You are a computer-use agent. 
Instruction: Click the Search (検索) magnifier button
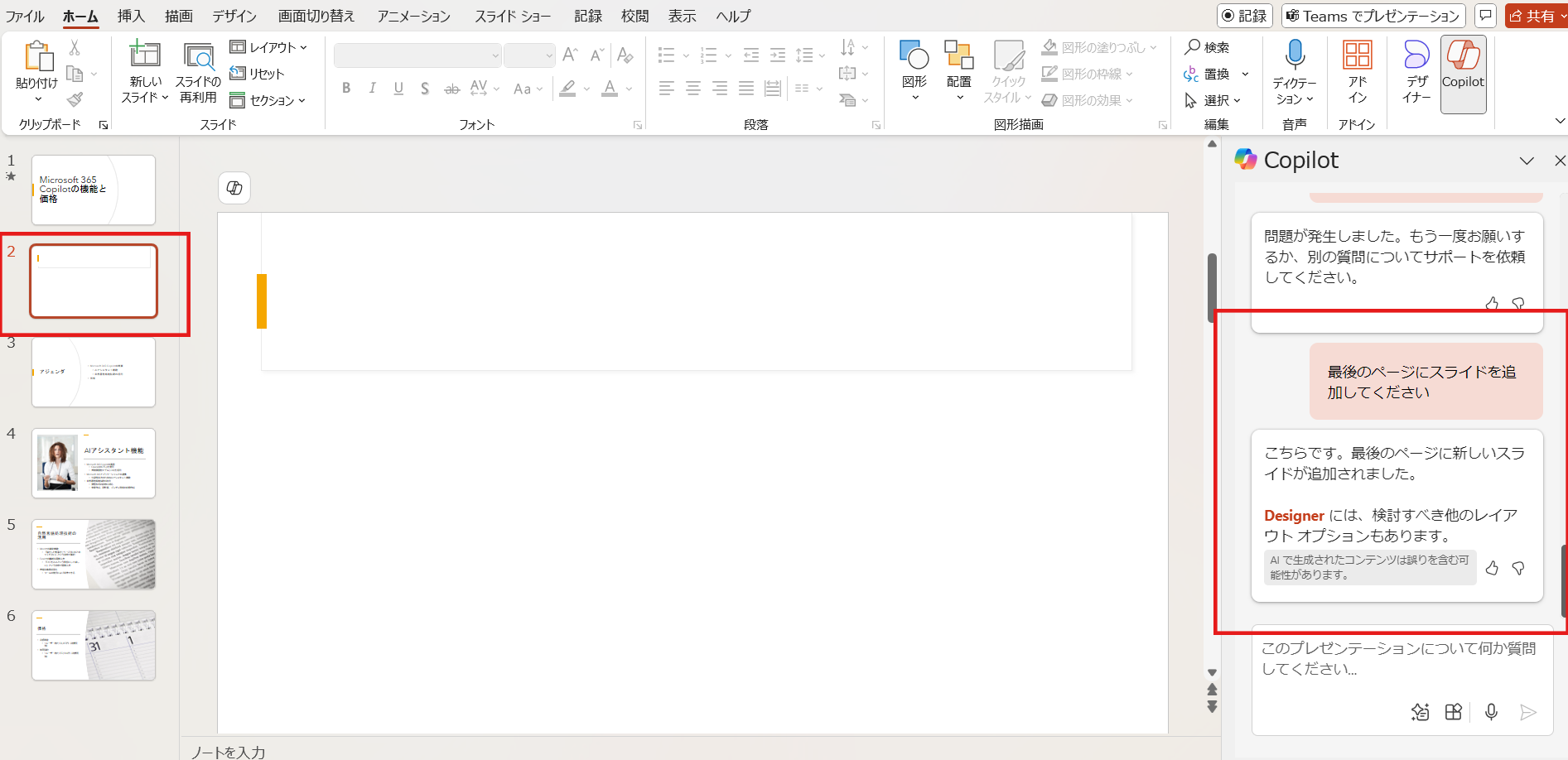tap(1207, 47)
